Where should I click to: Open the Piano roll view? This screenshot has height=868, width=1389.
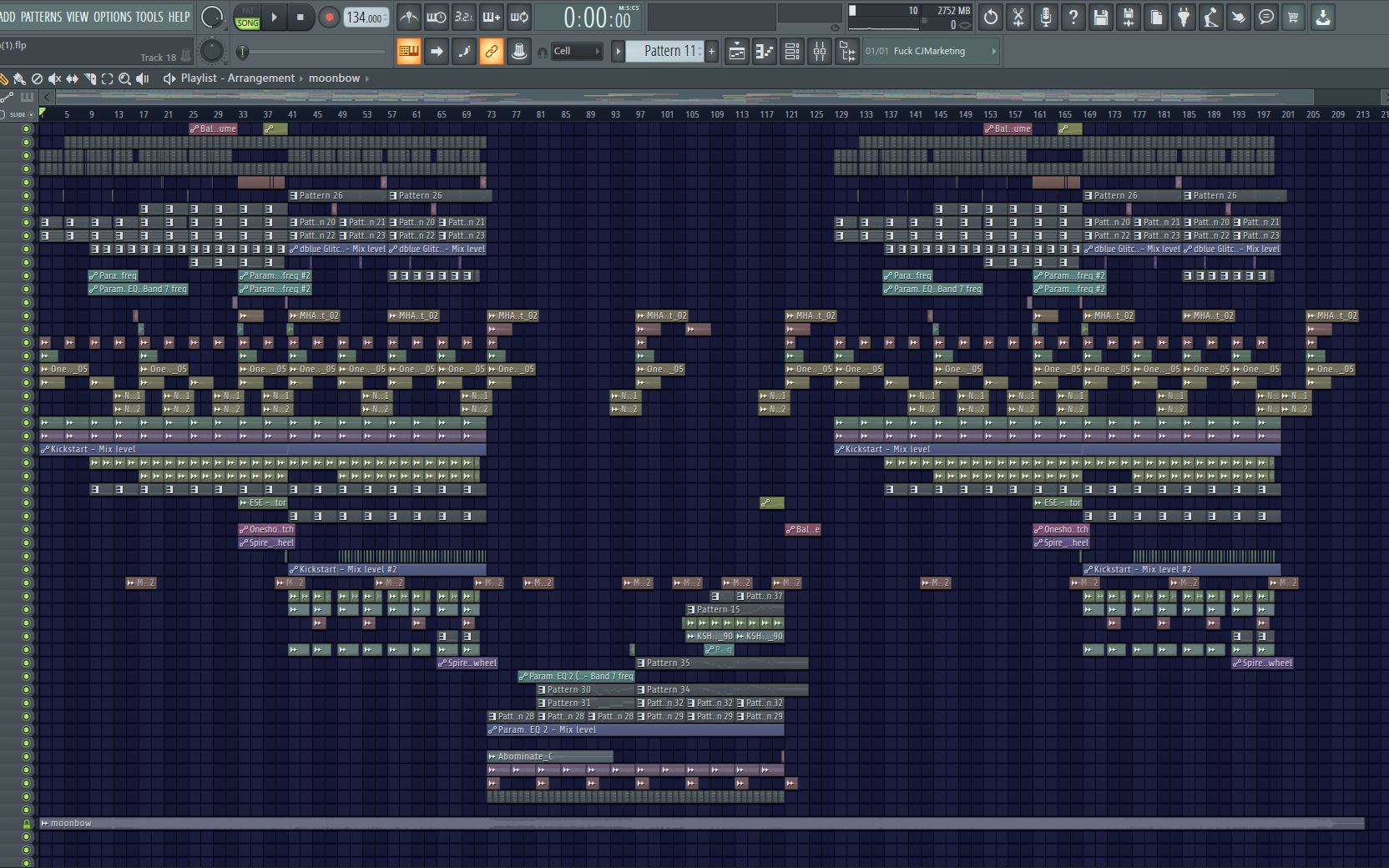tap(765, 52)
